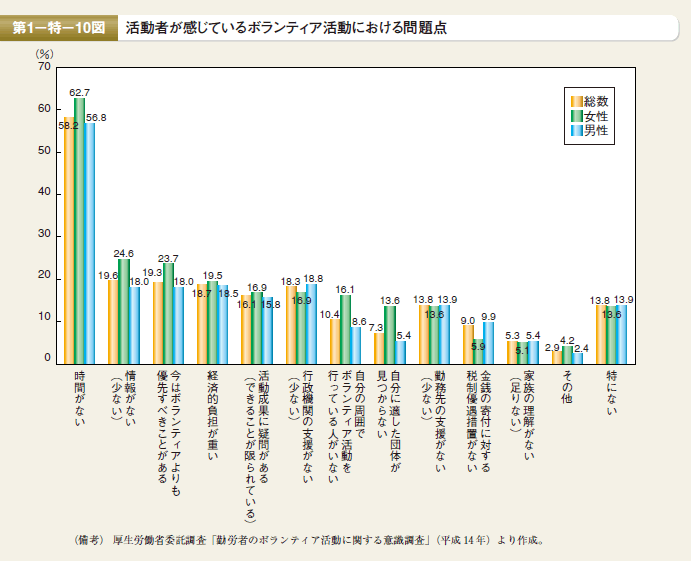Click the 24.6 value label
This screenshot has width=691, height=561.
(x=123, y=253)
